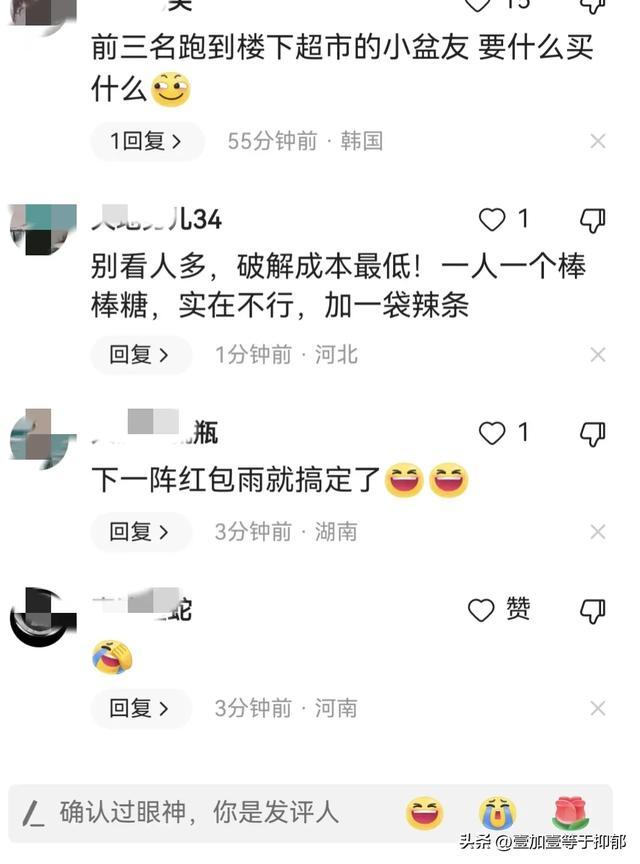Insert laughing emoji from comment bar

point(424,813)
